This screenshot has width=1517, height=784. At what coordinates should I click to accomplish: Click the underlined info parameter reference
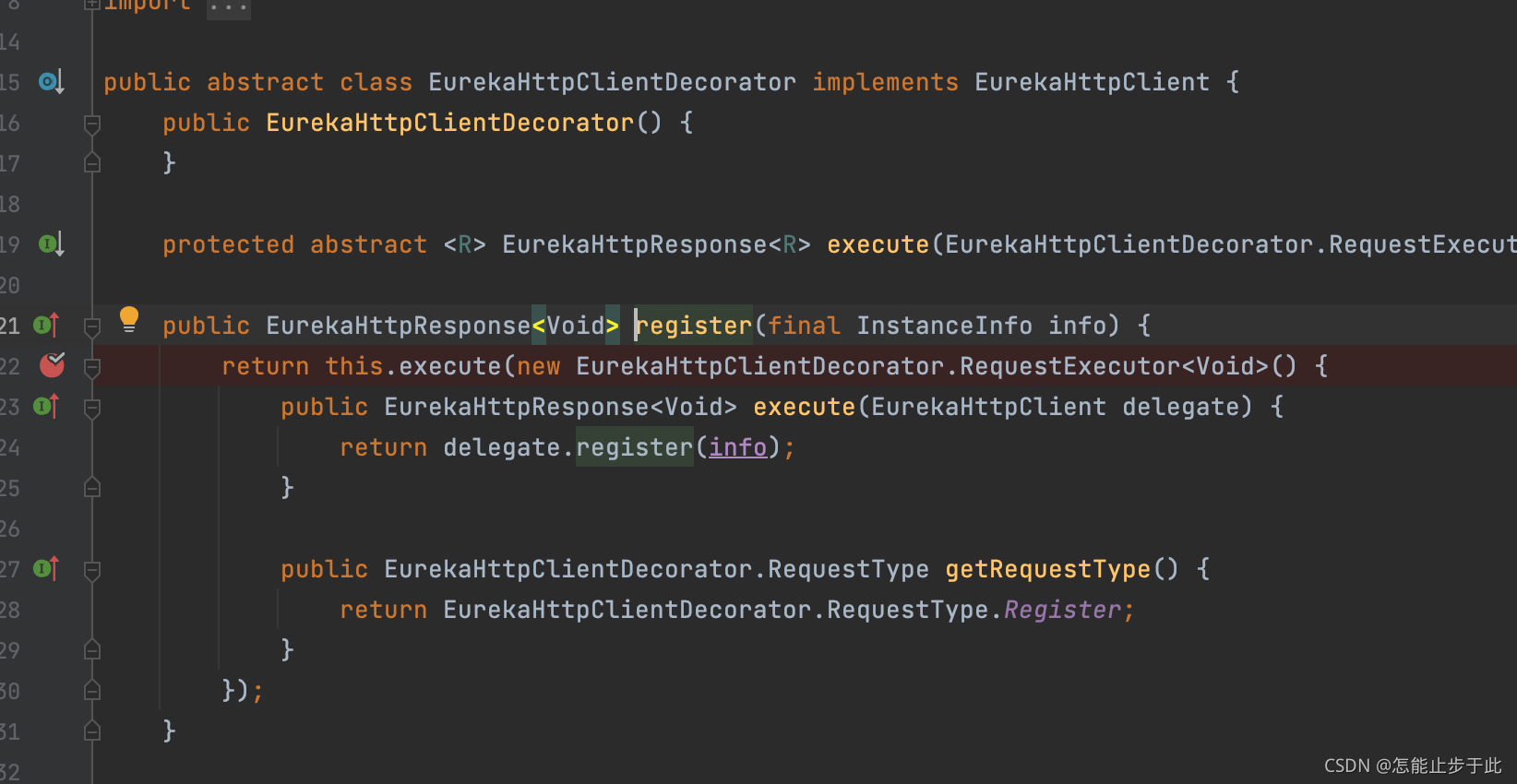pyautogui.click(x=737, y=447)
